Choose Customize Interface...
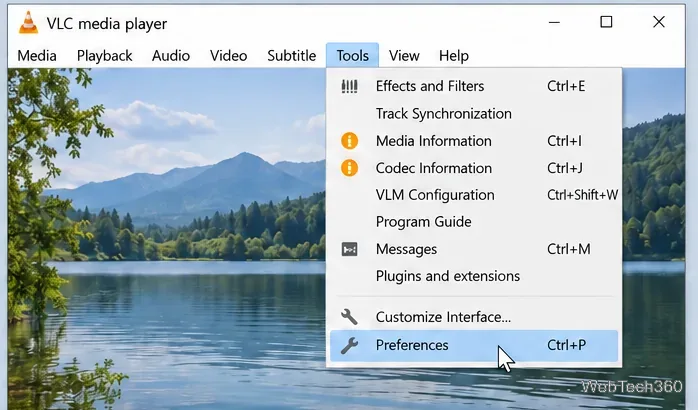The width and height of the screenshot is (698, 410). (474, 317)
